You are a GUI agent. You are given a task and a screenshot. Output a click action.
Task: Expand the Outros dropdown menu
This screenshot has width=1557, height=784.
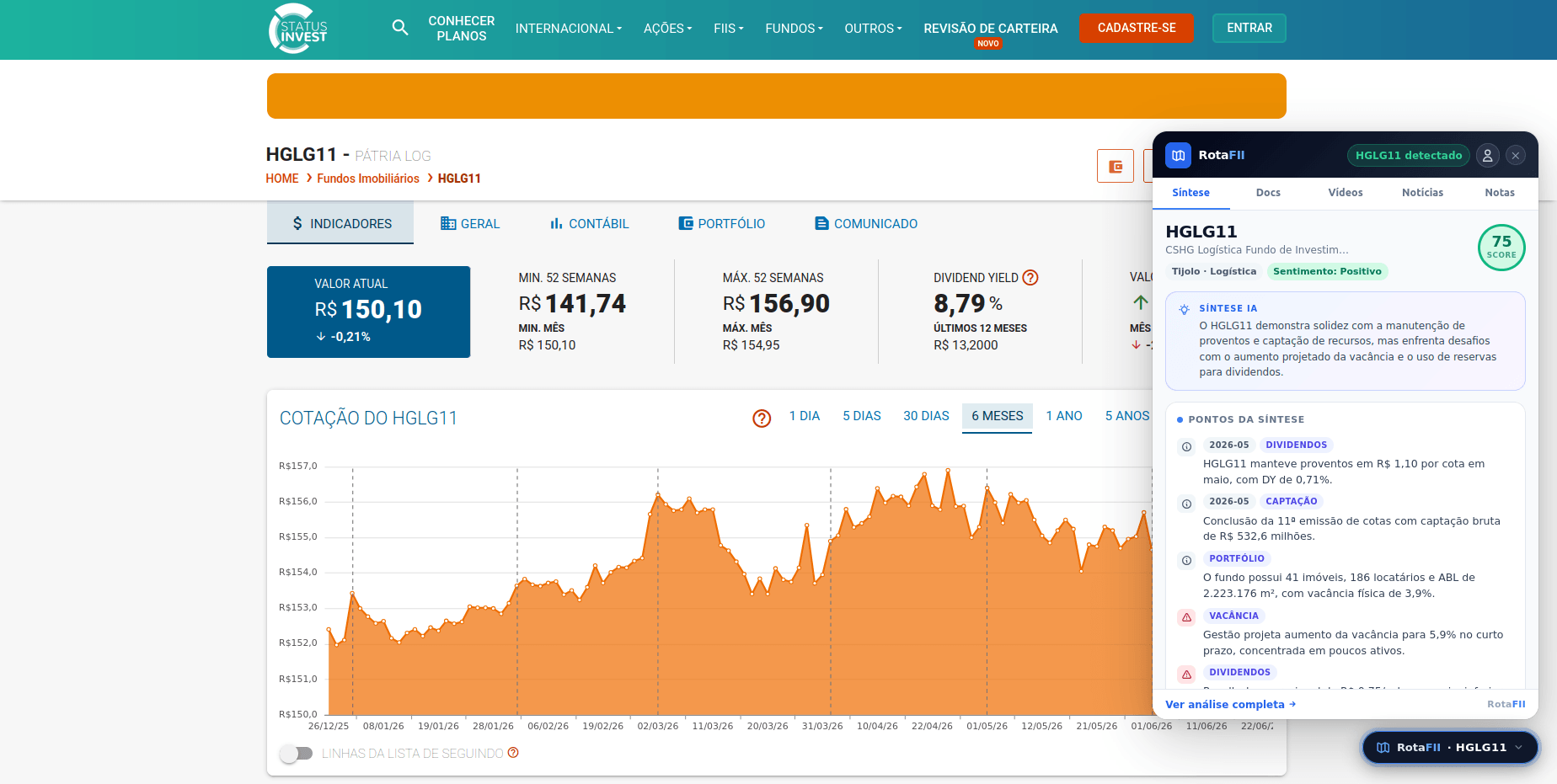point(874,29)
